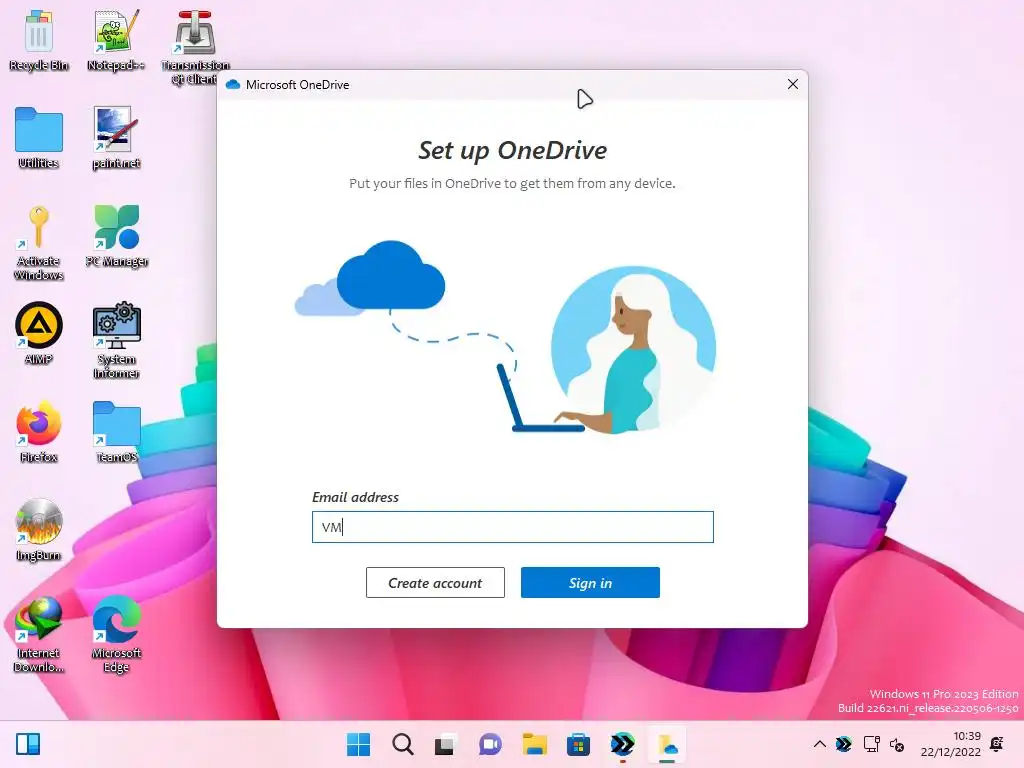The width and height of the screenshot is (1024, 768).
Task: Open the Utilities folder
Action: pyautogui.click(x=39, y=138)
